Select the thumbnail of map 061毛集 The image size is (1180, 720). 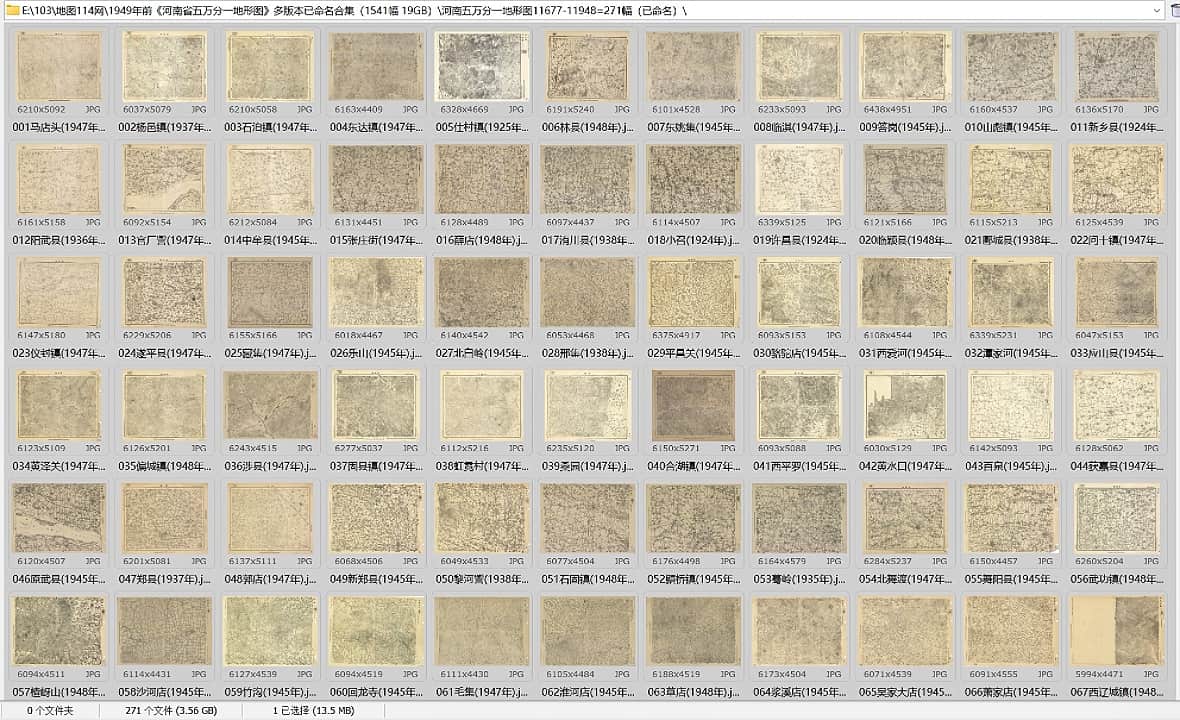(x=482, y=631)
